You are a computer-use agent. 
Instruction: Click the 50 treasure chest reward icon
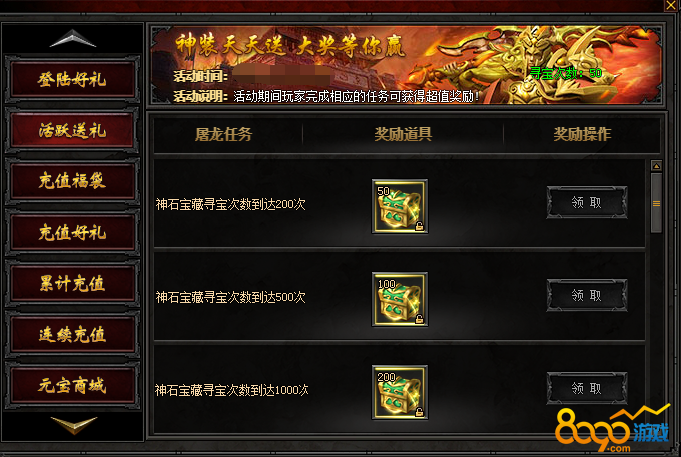tap(400, 206)
